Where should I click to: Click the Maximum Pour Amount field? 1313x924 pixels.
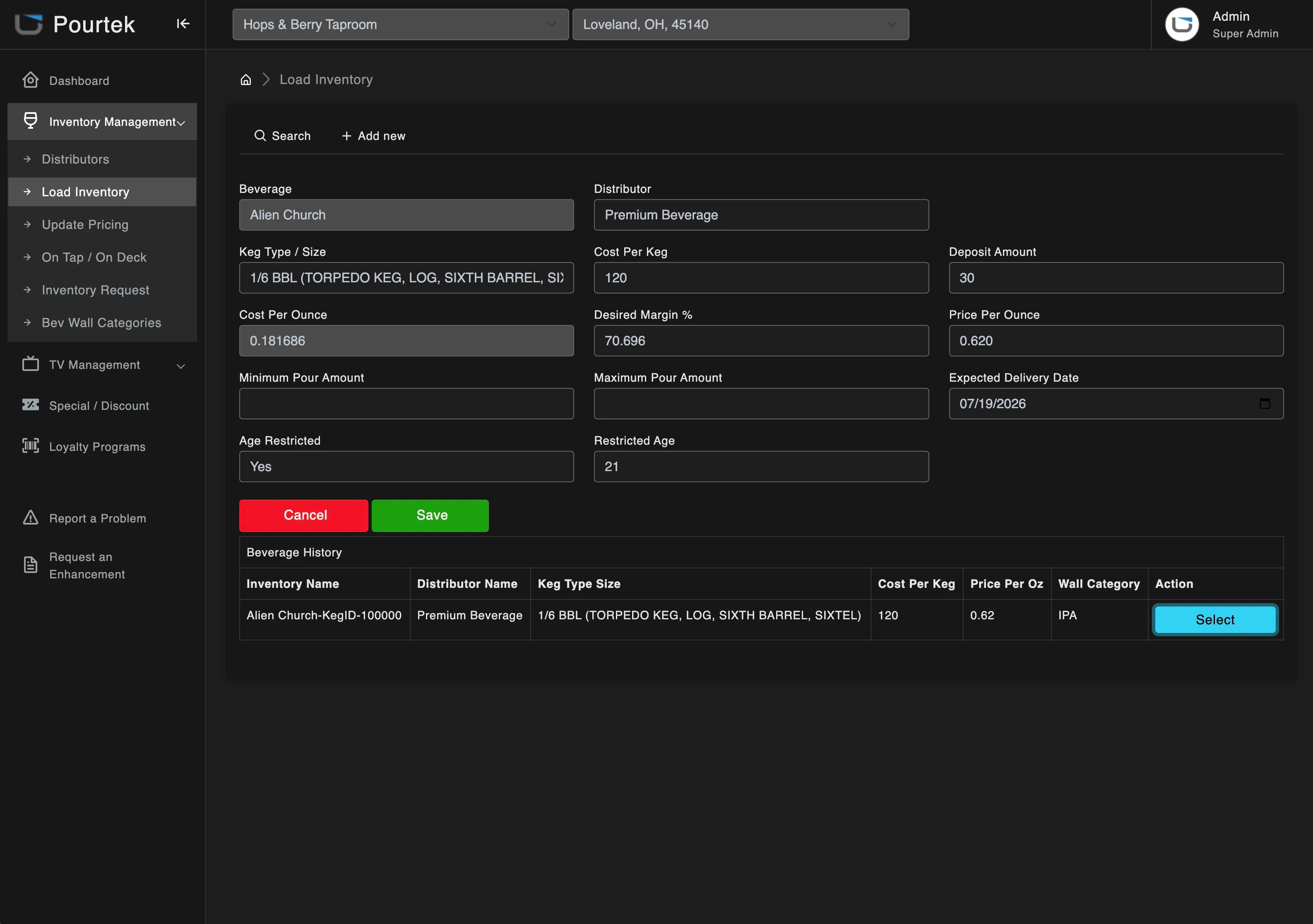coord(761,404)
